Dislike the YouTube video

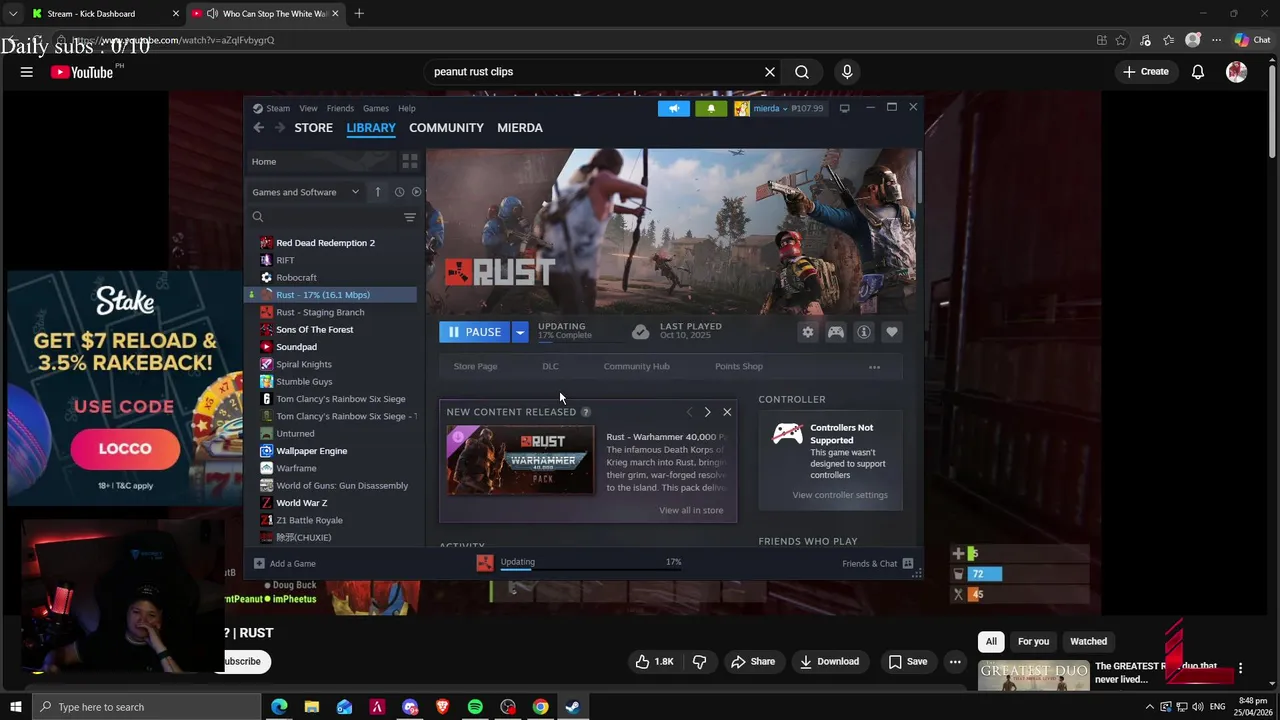coord(700,661)
